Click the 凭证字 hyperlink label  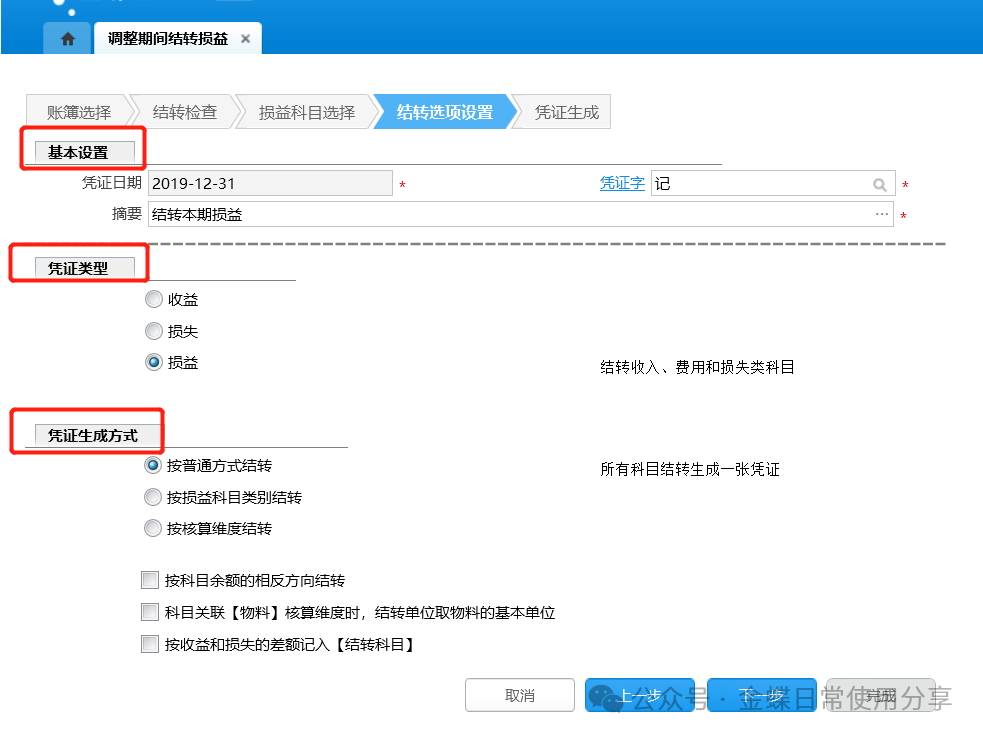tap(621, 184)
